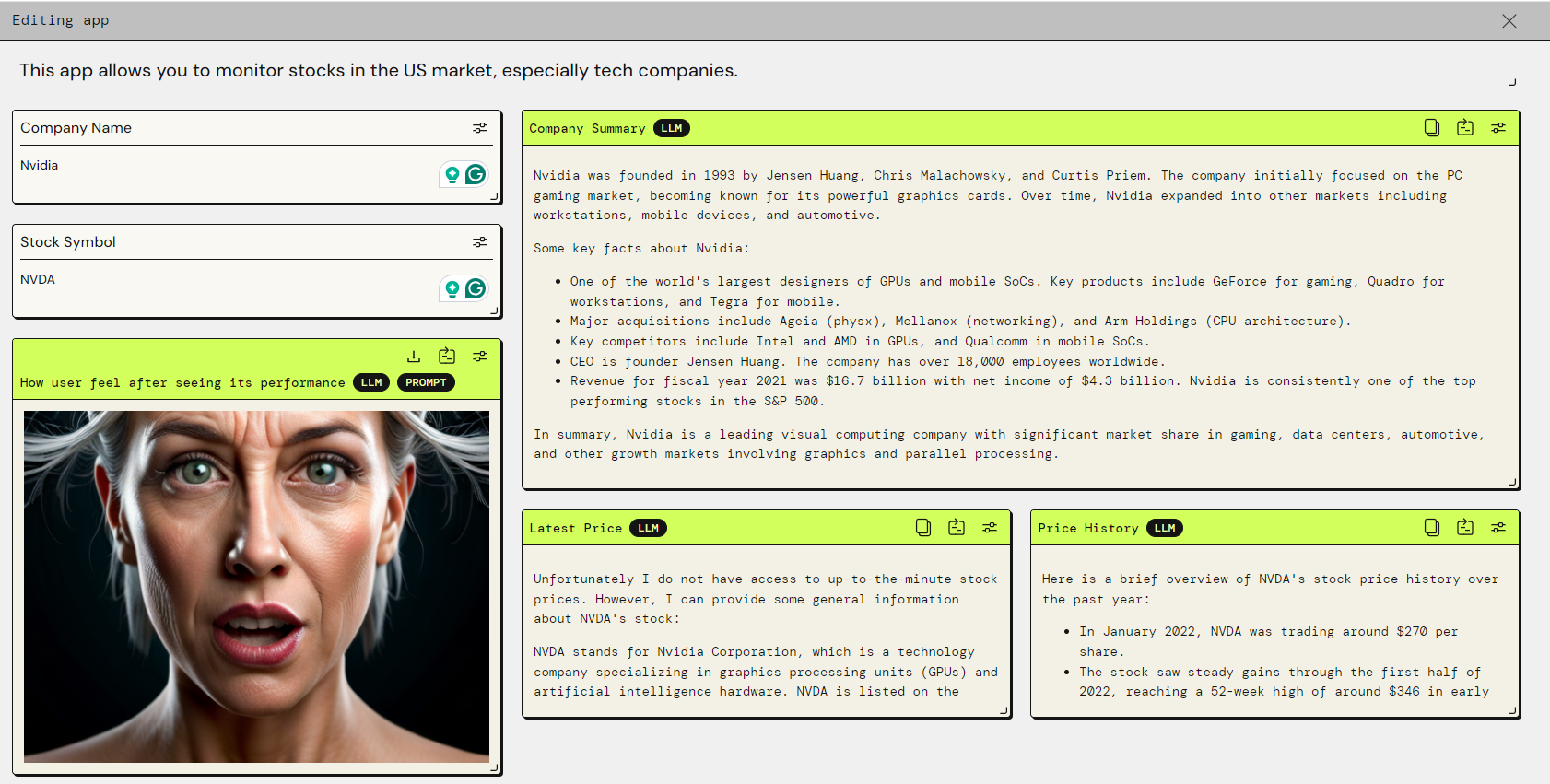
Task: Click the bullet about major acquisitions
Action: pos(960,321)
